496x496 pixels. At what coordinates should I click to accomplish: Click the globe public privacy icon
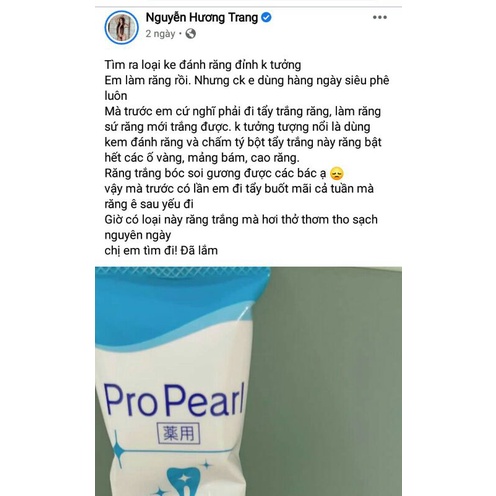tap(190, 34)
